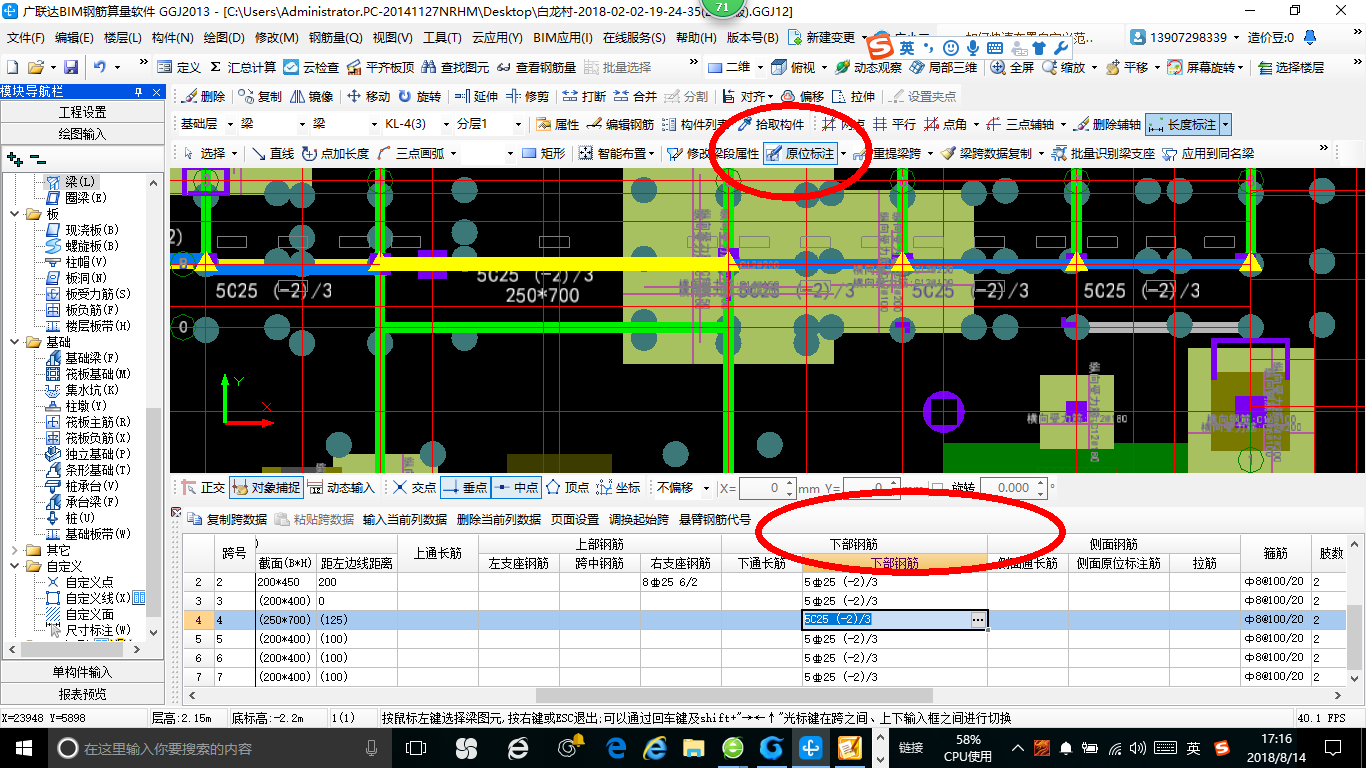
Task: Select the 偏移 offset tool
Action: point(802,97)
